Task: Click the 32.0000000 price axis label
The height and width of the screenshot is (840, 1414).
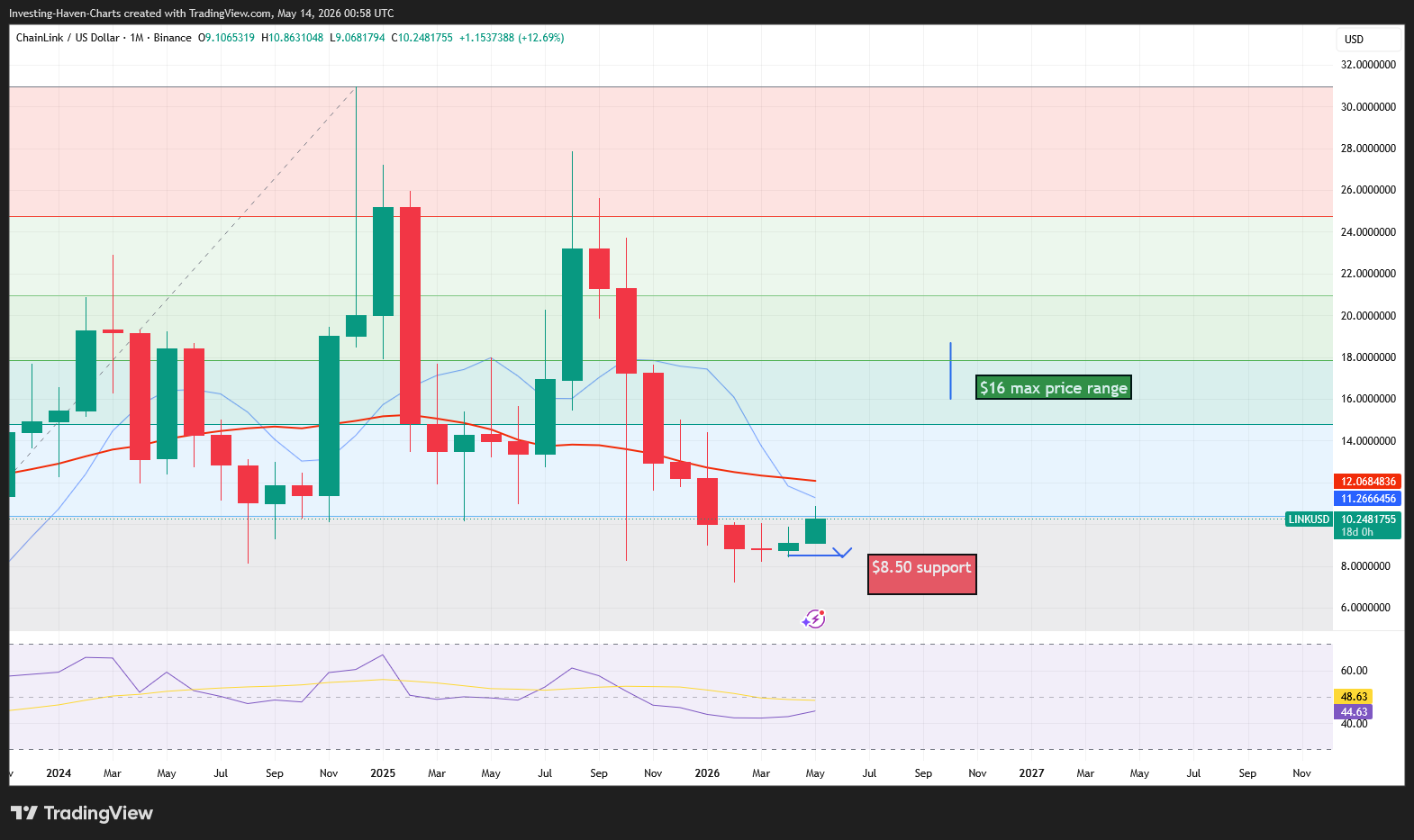Action: 1368,65
